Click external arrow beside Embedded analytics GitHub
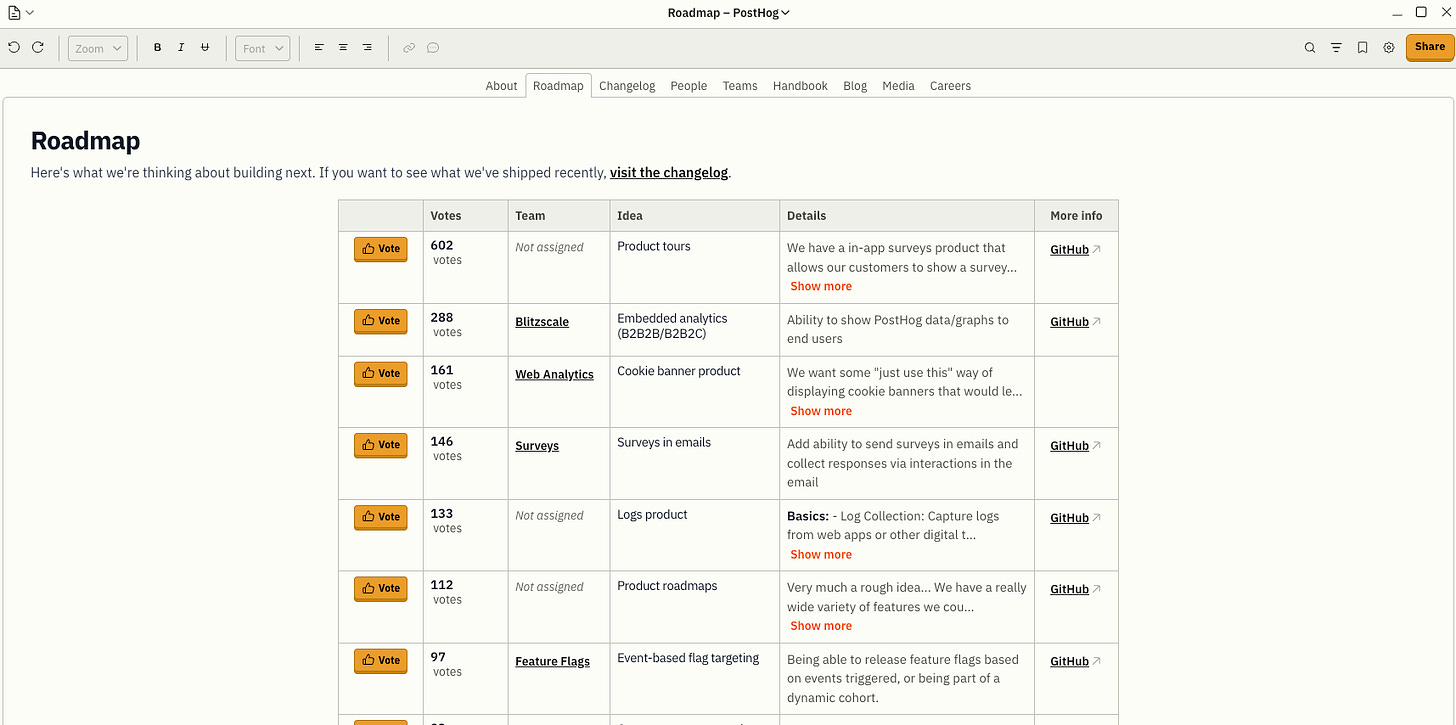Image resolution: width=1456 pixels, height=725 pixels. (1096, 322)
